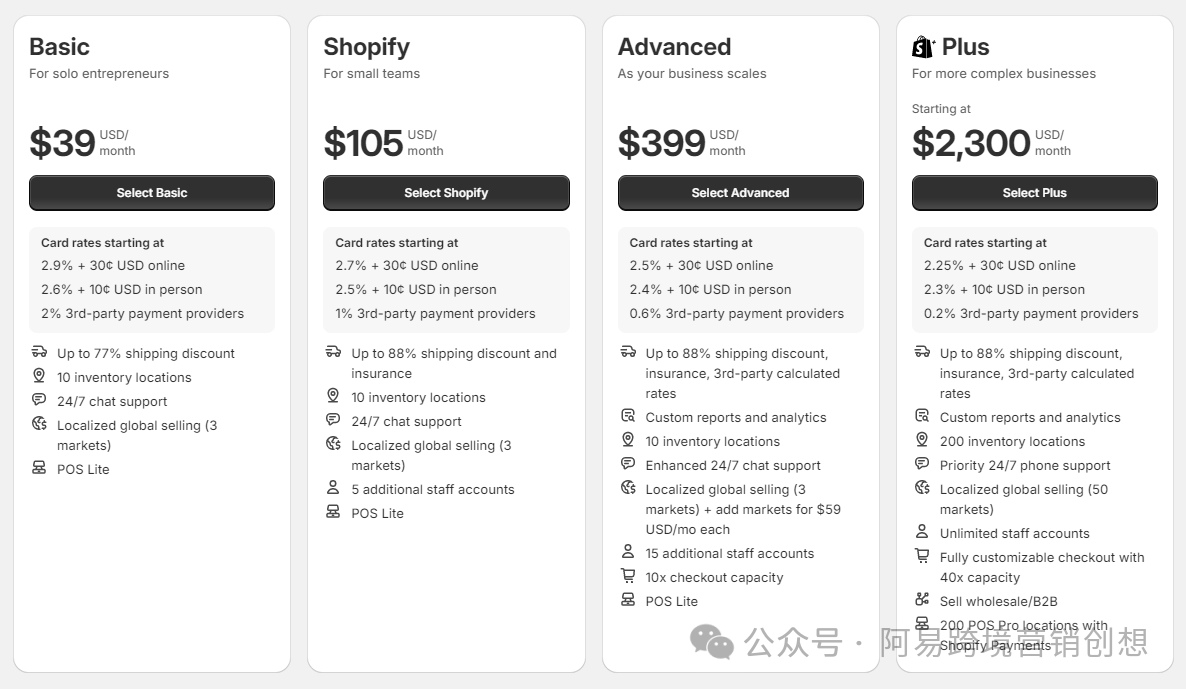Click the shipping truck icon in Basic plan

click(39, 352)
